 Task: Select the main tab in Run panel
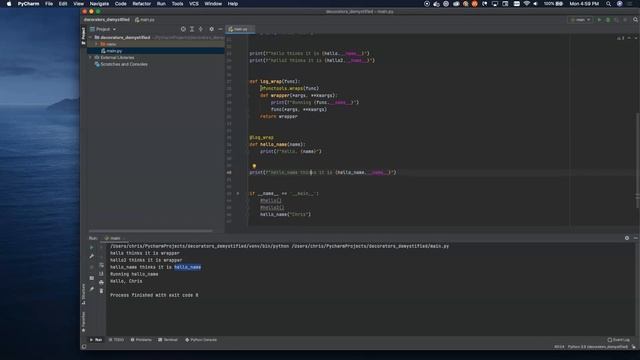(115, 238)
